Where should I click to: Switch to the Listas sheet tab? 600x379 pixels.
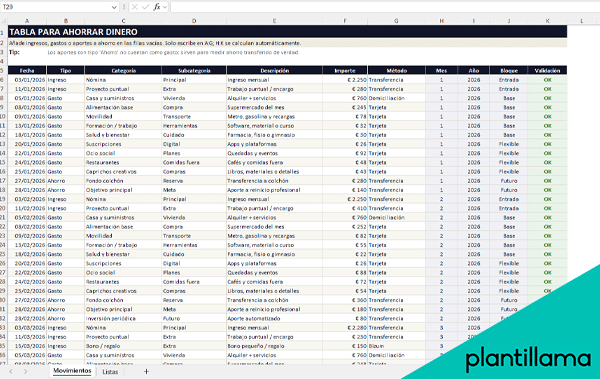coord(110,371)
